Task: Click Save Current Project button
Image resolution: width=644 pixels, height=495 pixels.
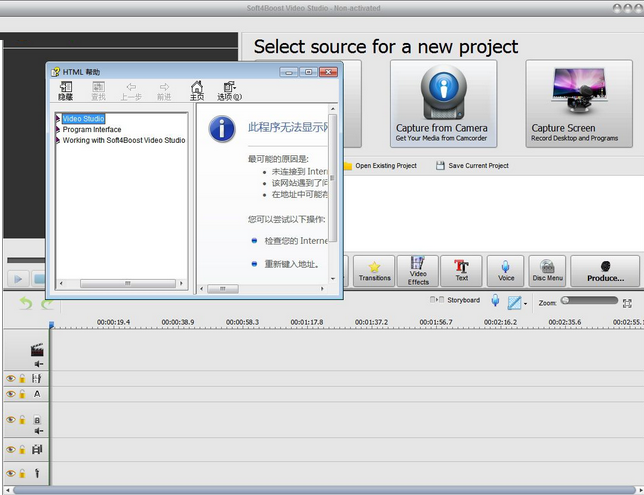Action: (x=472, y=166)
